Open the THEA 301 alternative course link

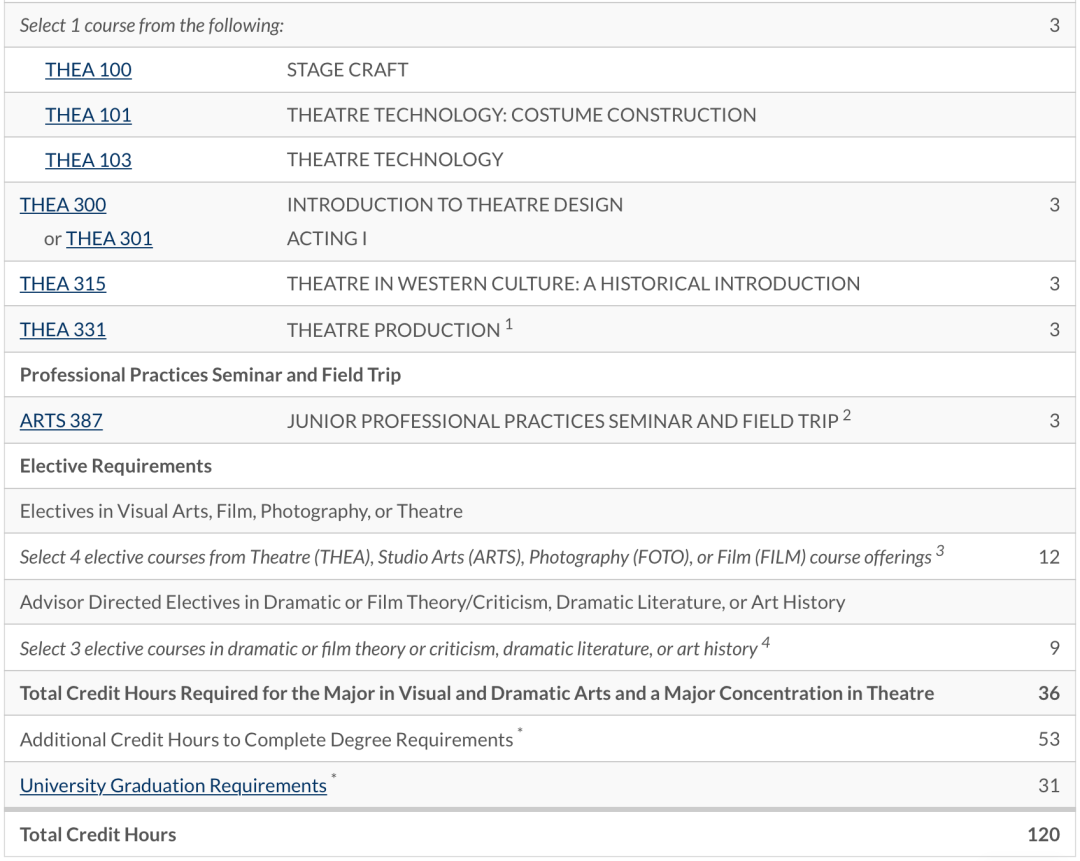[x=109, y=239]
